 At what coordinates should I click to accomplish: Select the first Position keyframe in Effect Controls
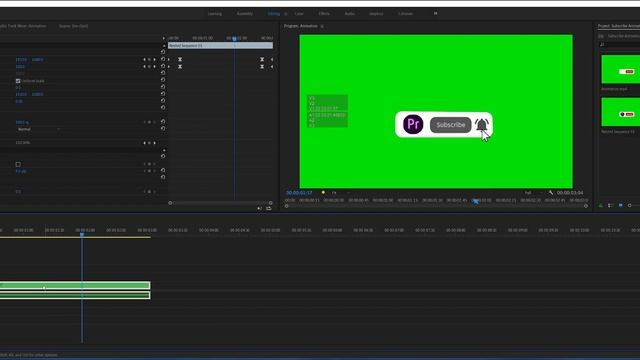[x=180, y=60]
